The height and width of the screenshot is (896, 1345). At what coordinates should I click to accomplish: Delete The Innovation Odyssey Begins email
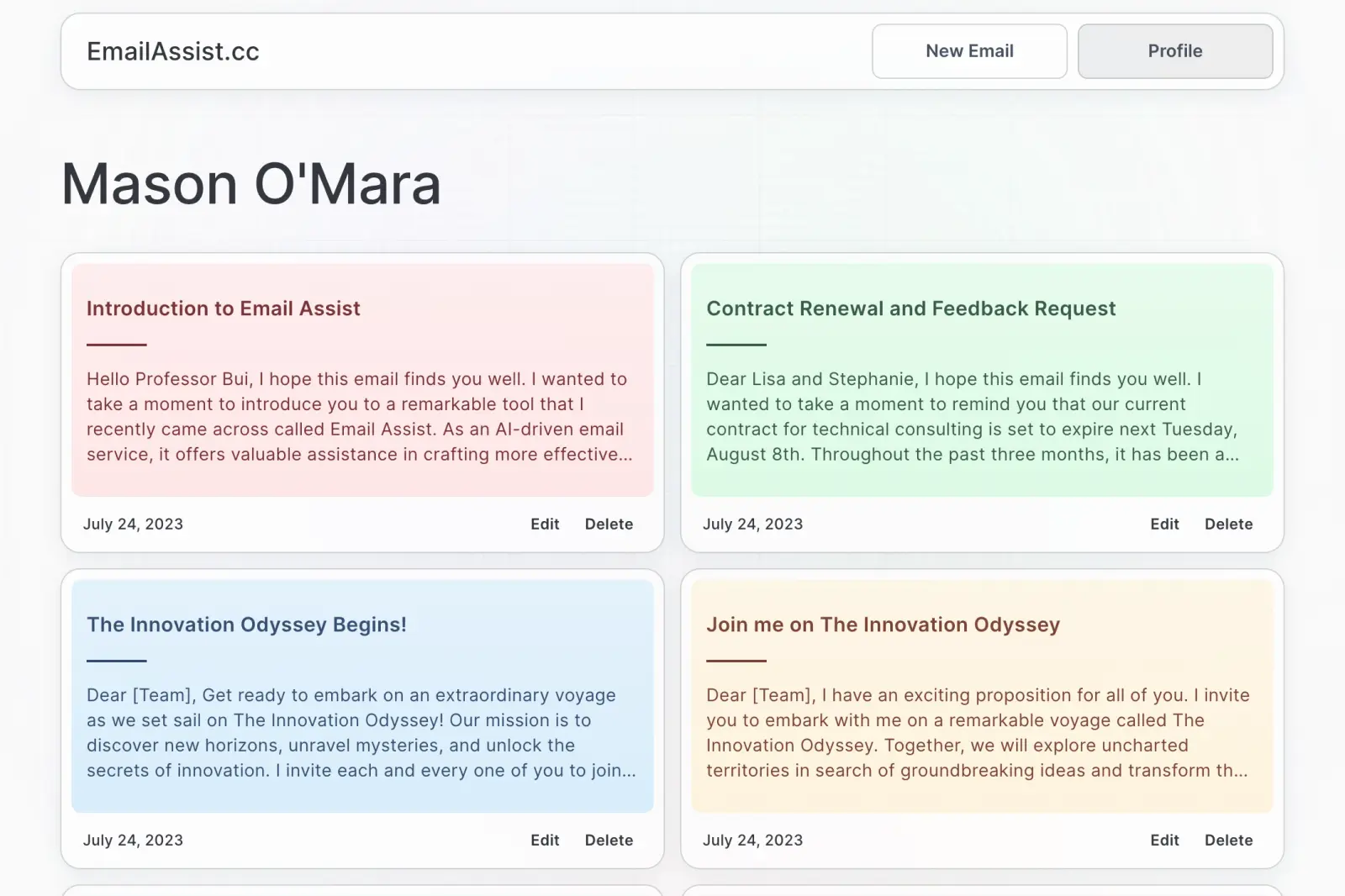pos(609,840)
